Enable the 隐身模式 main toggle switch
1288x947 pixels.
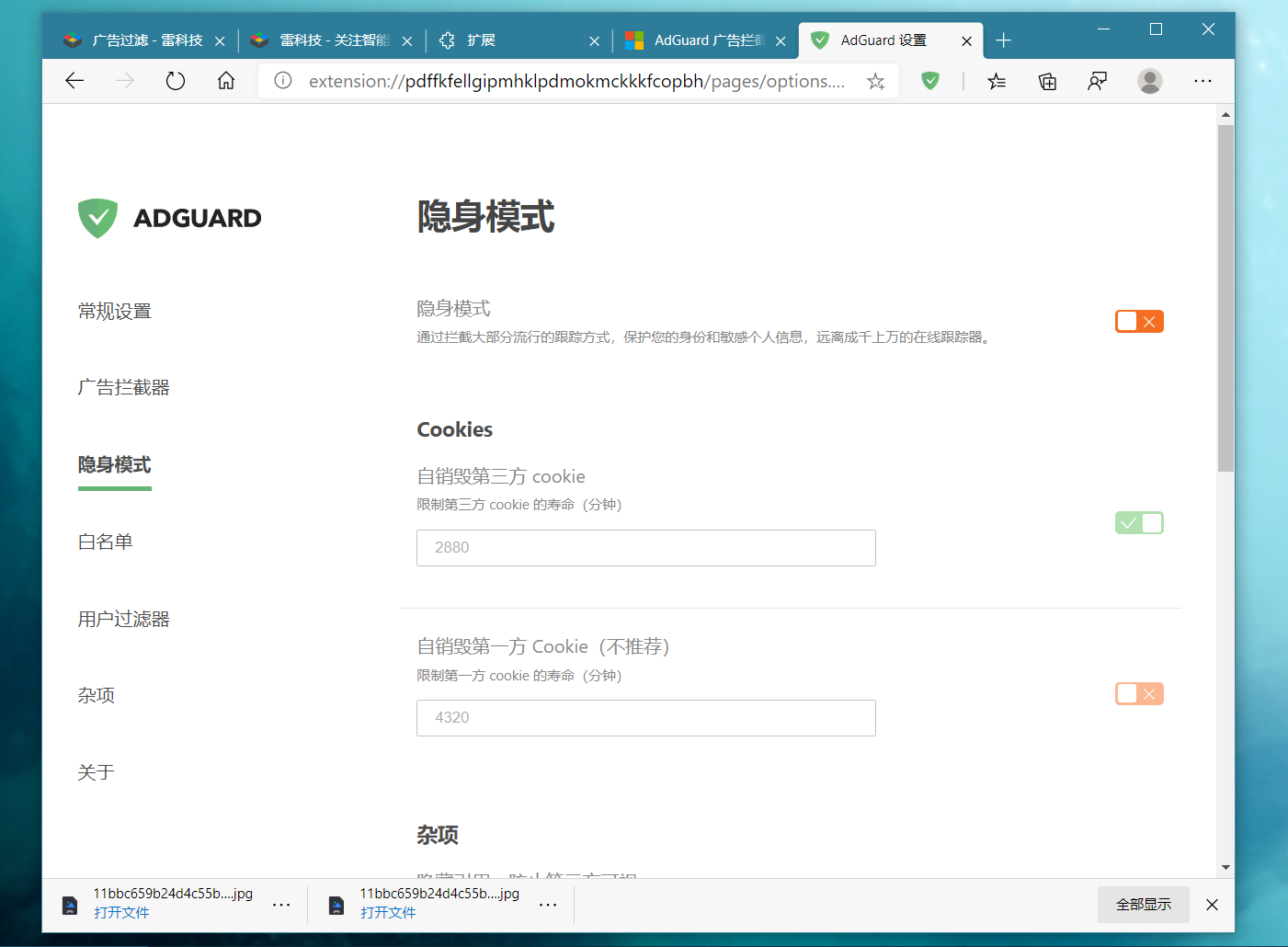[1139, 321]
